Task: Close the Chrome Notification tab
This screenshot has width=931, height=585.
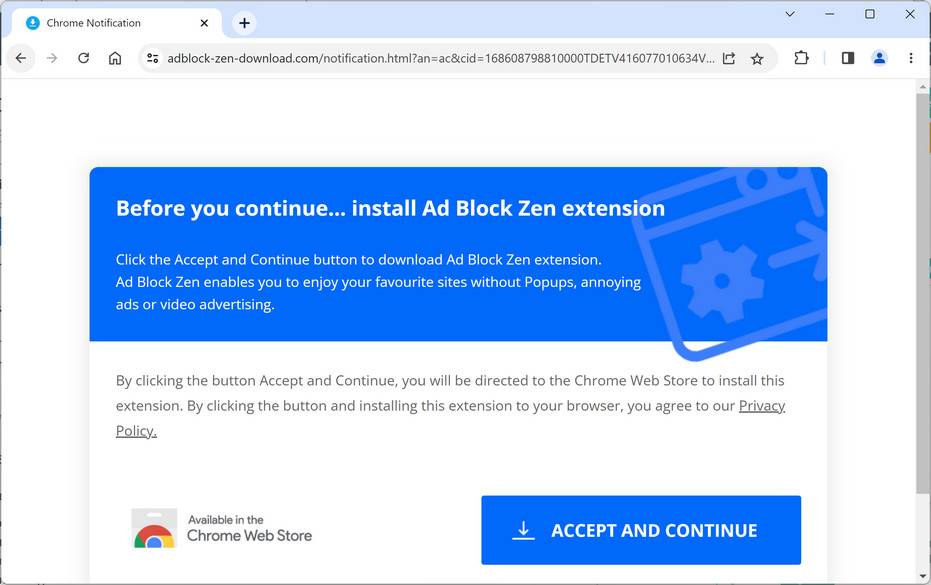Action: point(205,23)
